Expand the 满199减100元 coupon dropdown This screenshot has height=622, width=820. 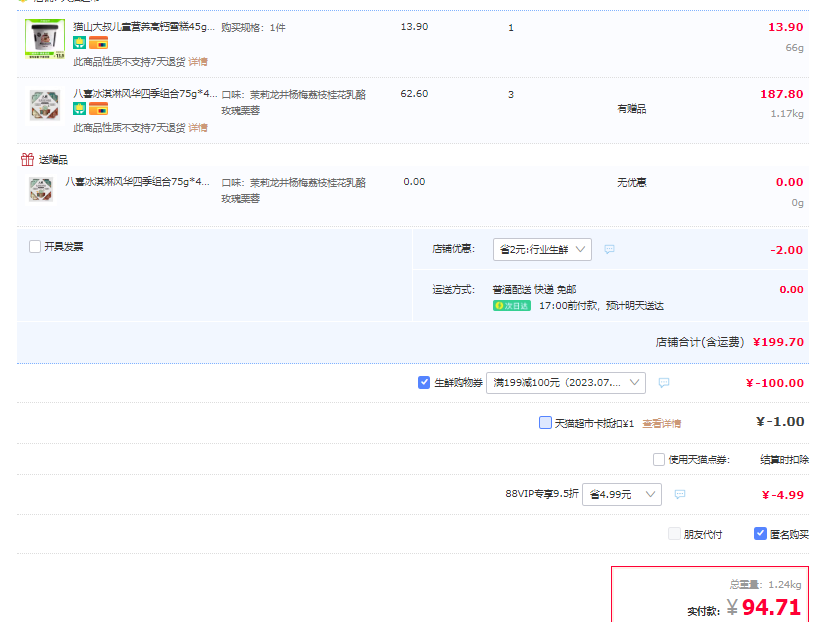click(x=566, y=383)
